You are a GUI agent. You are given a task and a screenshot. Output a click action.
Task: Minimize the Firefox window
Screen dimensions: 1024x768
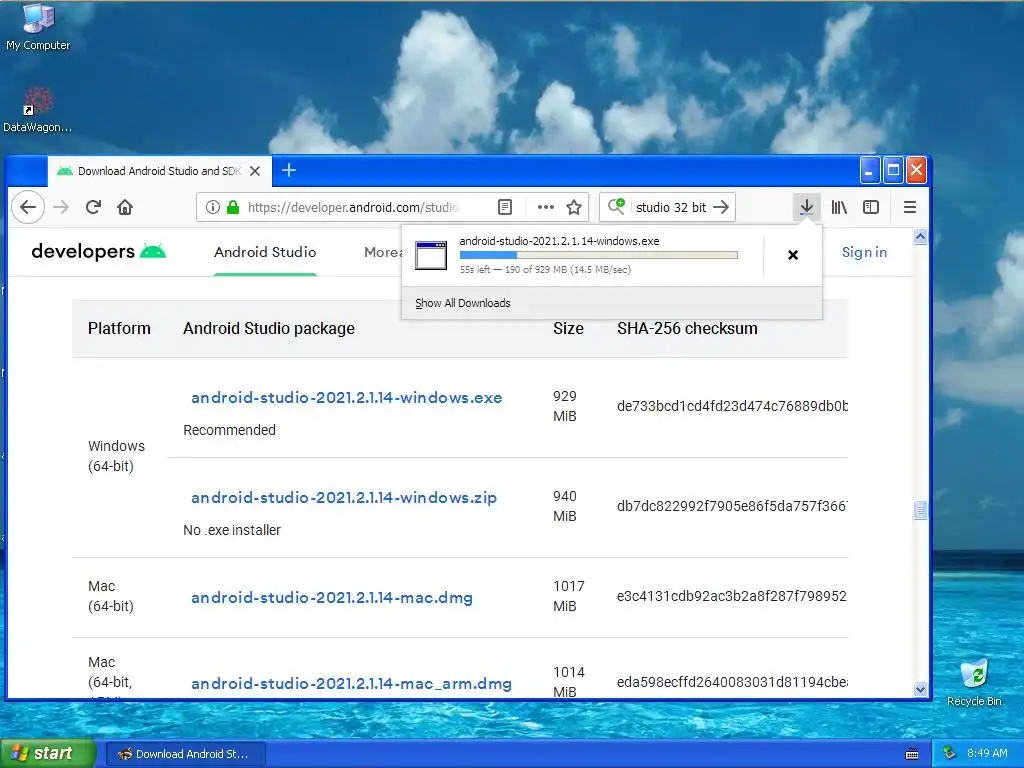click(869, 170)
